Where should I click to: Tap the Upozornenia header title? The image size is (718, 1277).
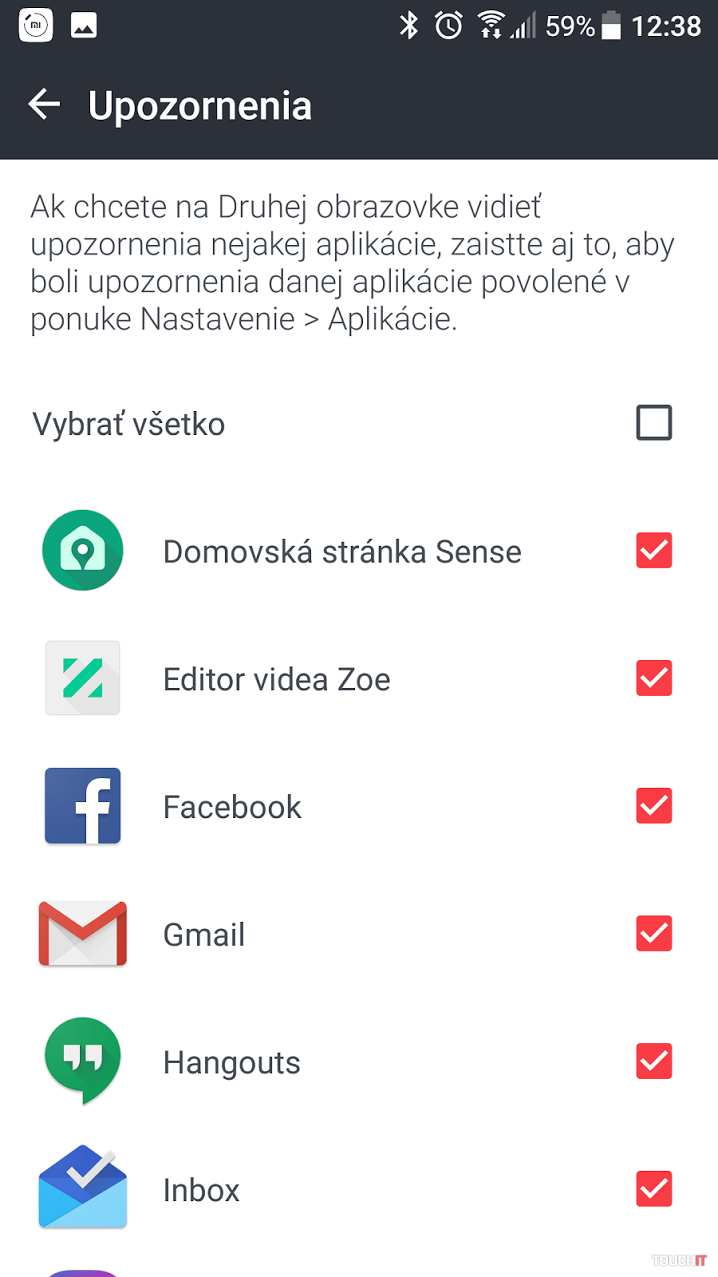point(200,106)
